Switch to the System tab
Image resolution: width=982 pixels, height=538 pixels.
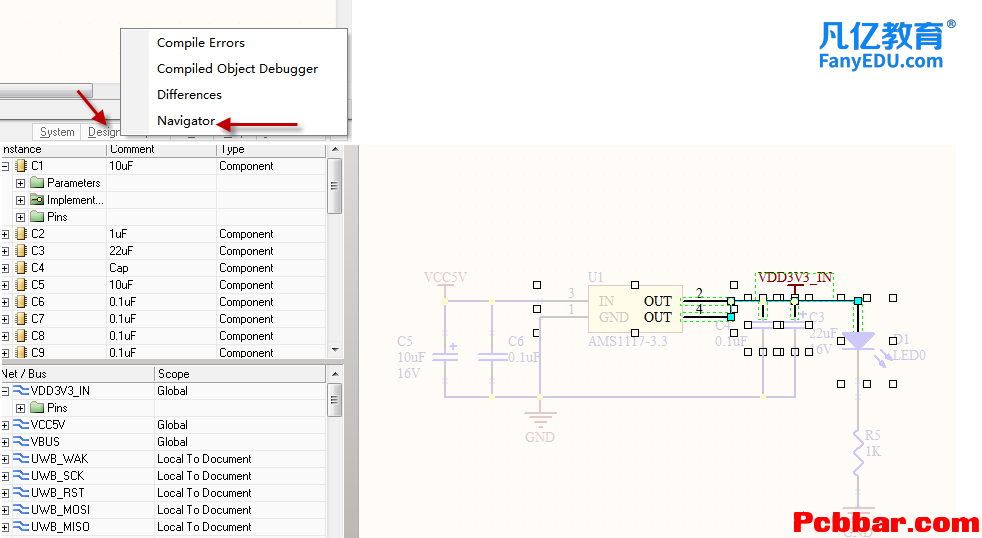57,132
